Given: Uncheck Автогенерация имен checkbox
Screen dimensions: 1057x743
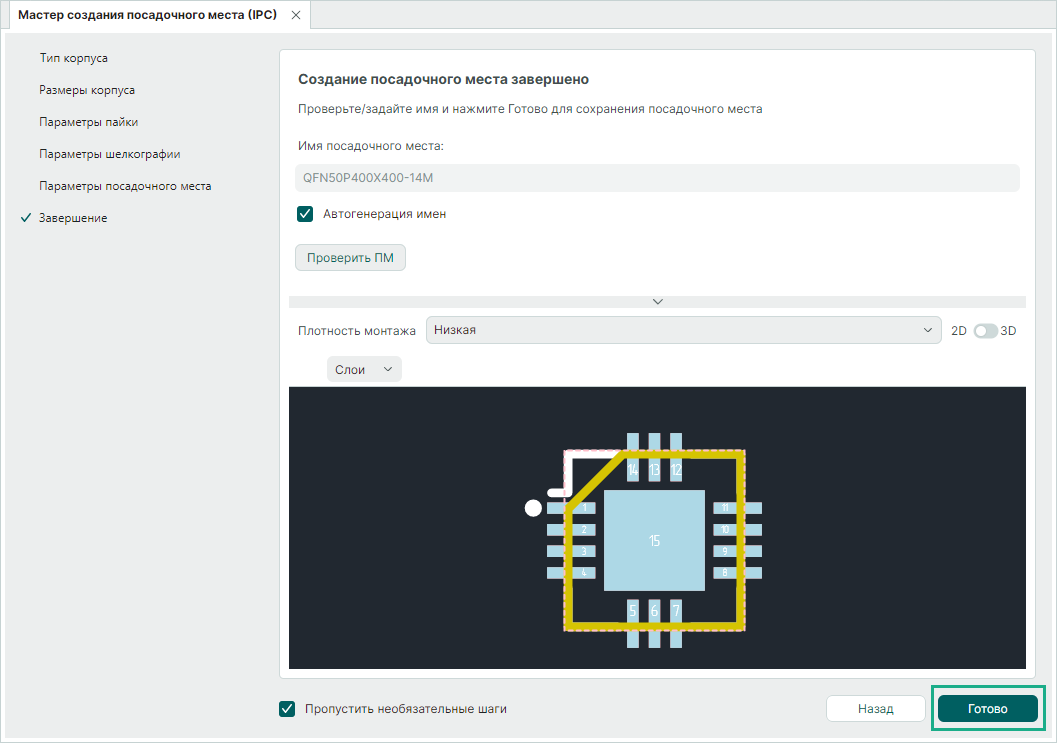Looking at the screenshot, I should pyautogui.click(x=306, y=214).
